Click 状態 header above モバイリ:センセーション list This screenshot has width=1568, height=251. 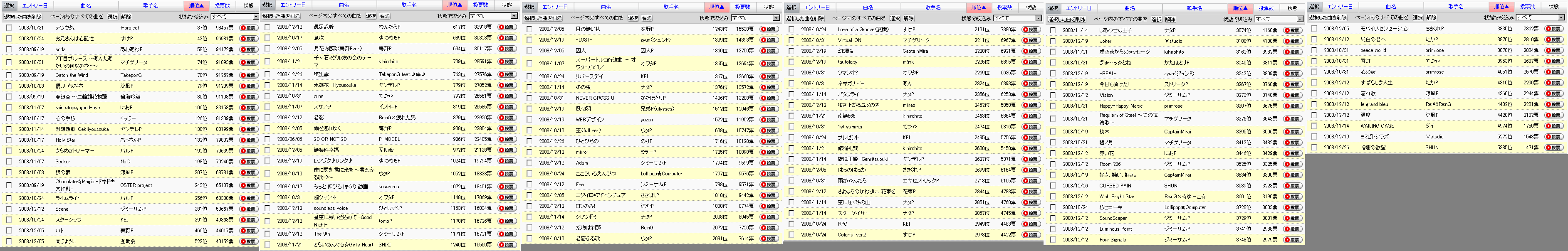point(1553,7)
